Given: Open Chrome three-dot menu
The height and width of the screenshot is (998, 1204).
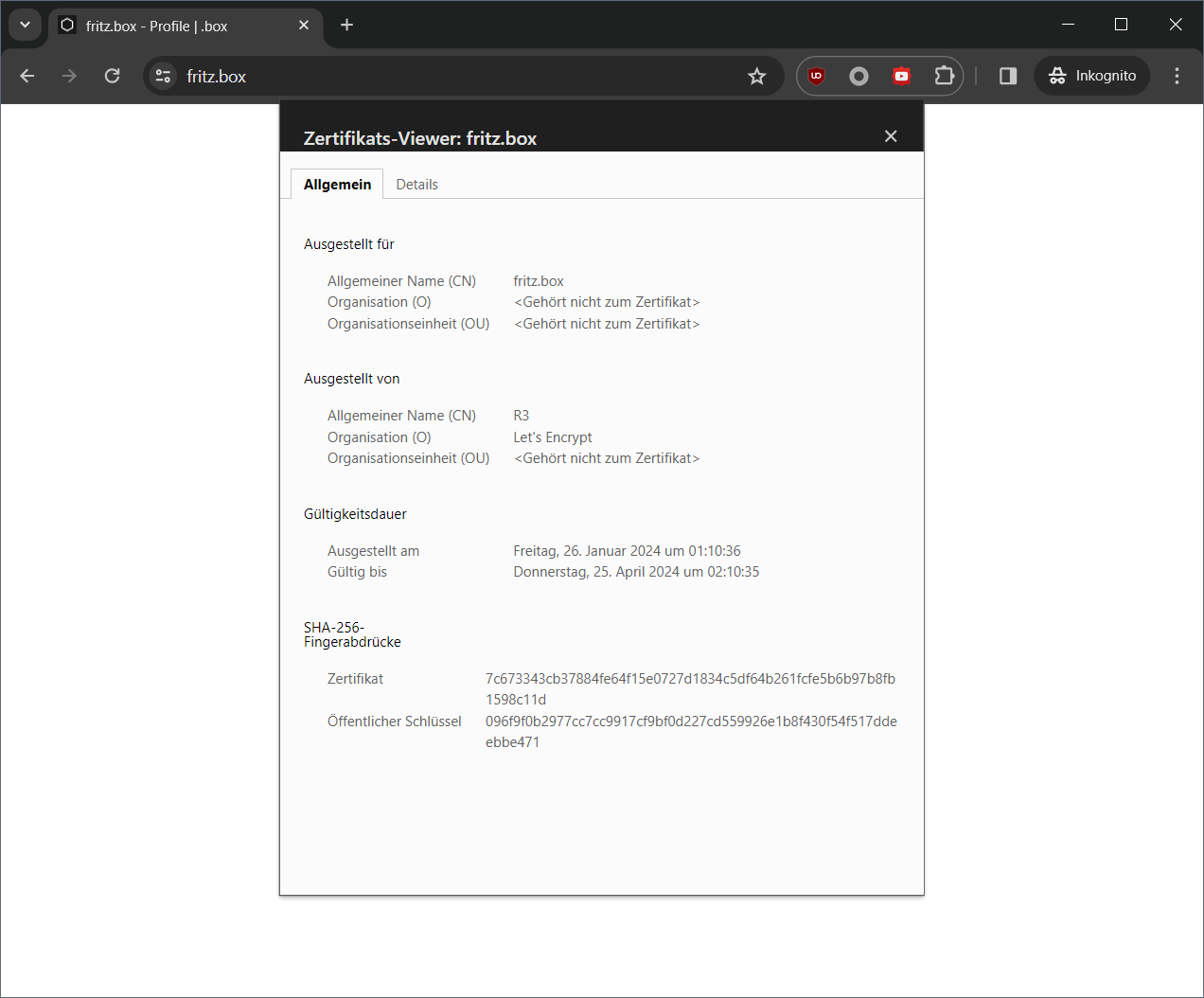Looking at the screenshot, I should (x=1177, y=76).
